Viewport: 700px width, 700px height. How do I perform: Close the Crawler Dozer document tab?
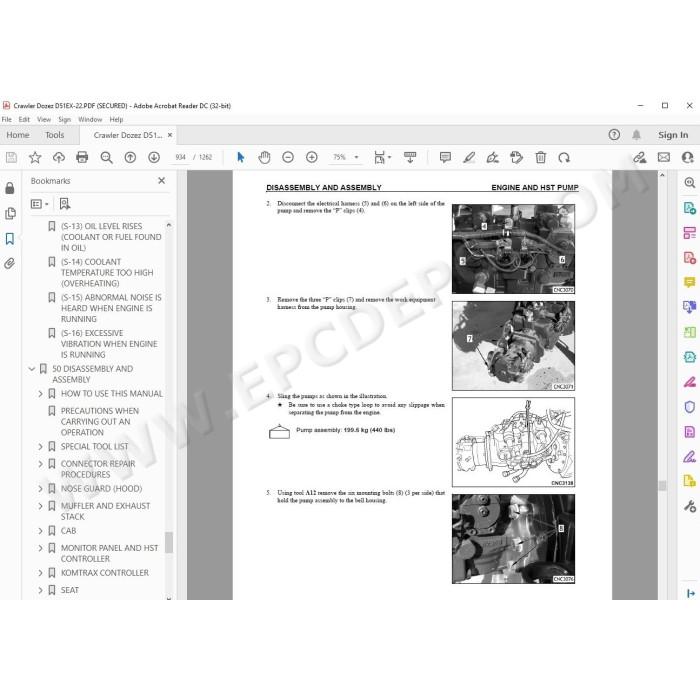[x=170, y=135]
